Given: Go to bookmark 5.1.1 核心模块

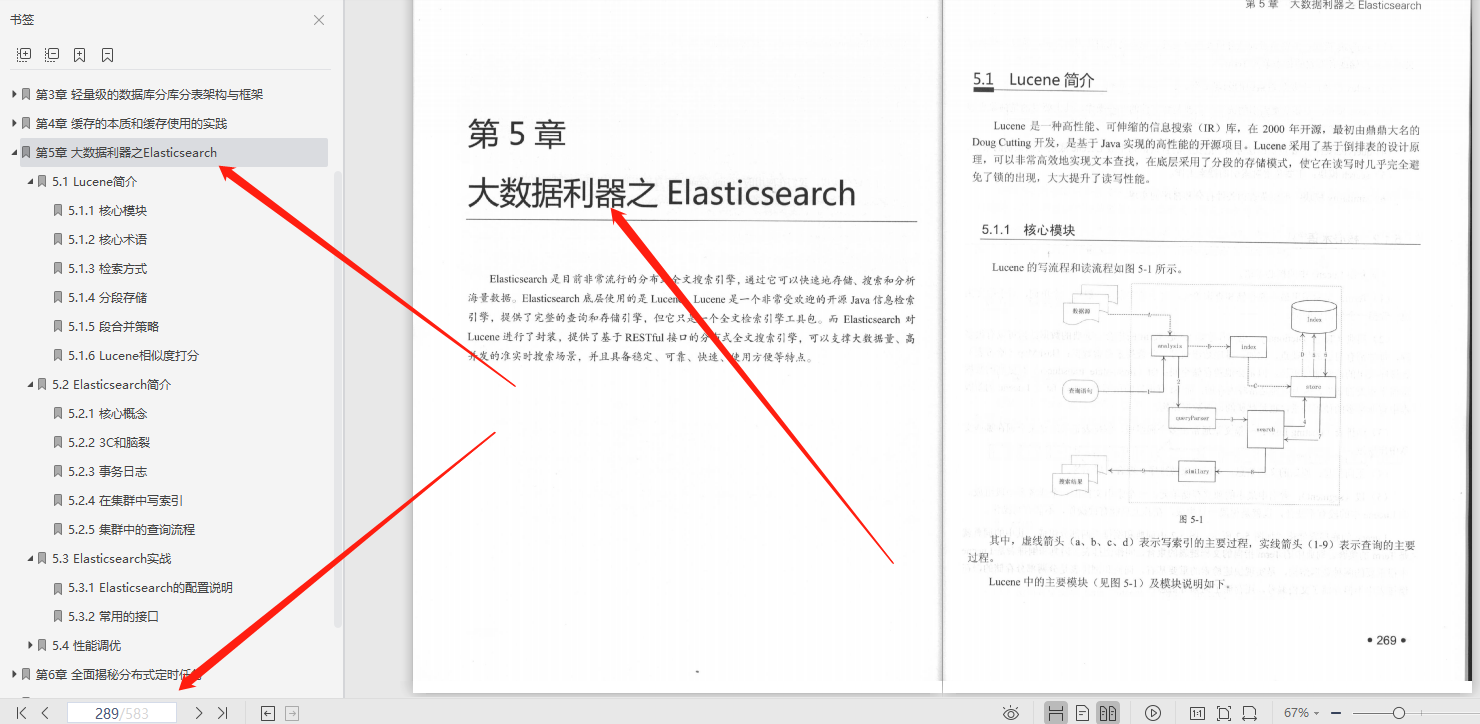Looking at the screenshot, I should pos(107,210).
